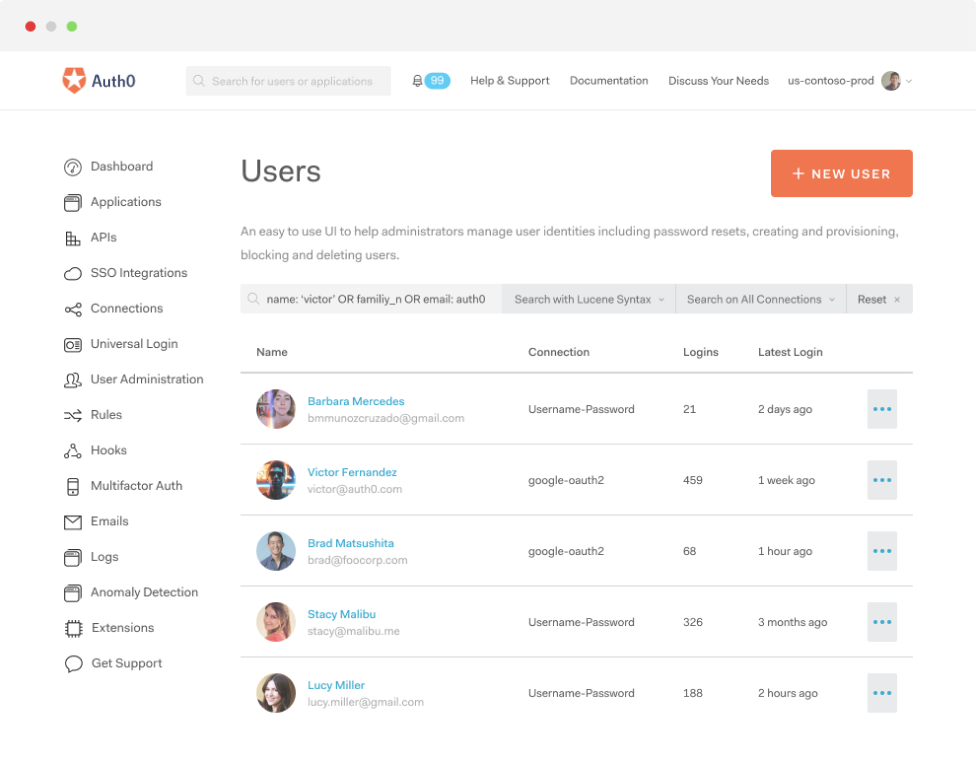Open Documentation from the top bar
The height and width of the screenshot is (758, 976).
click(x=608, y=80)
